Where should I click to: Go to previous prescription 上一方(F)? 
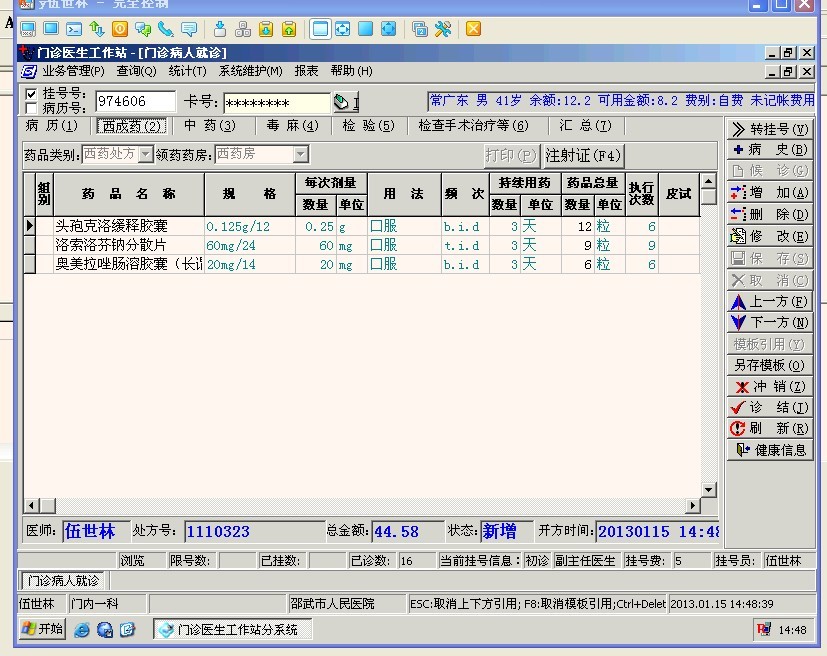(x=770, y=302)
